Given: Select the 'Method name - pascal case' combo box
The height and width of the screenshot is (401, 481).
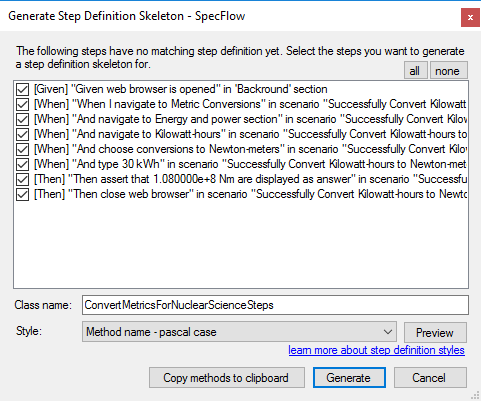Looking at the screenshot, I should click(x=239, y=332).
